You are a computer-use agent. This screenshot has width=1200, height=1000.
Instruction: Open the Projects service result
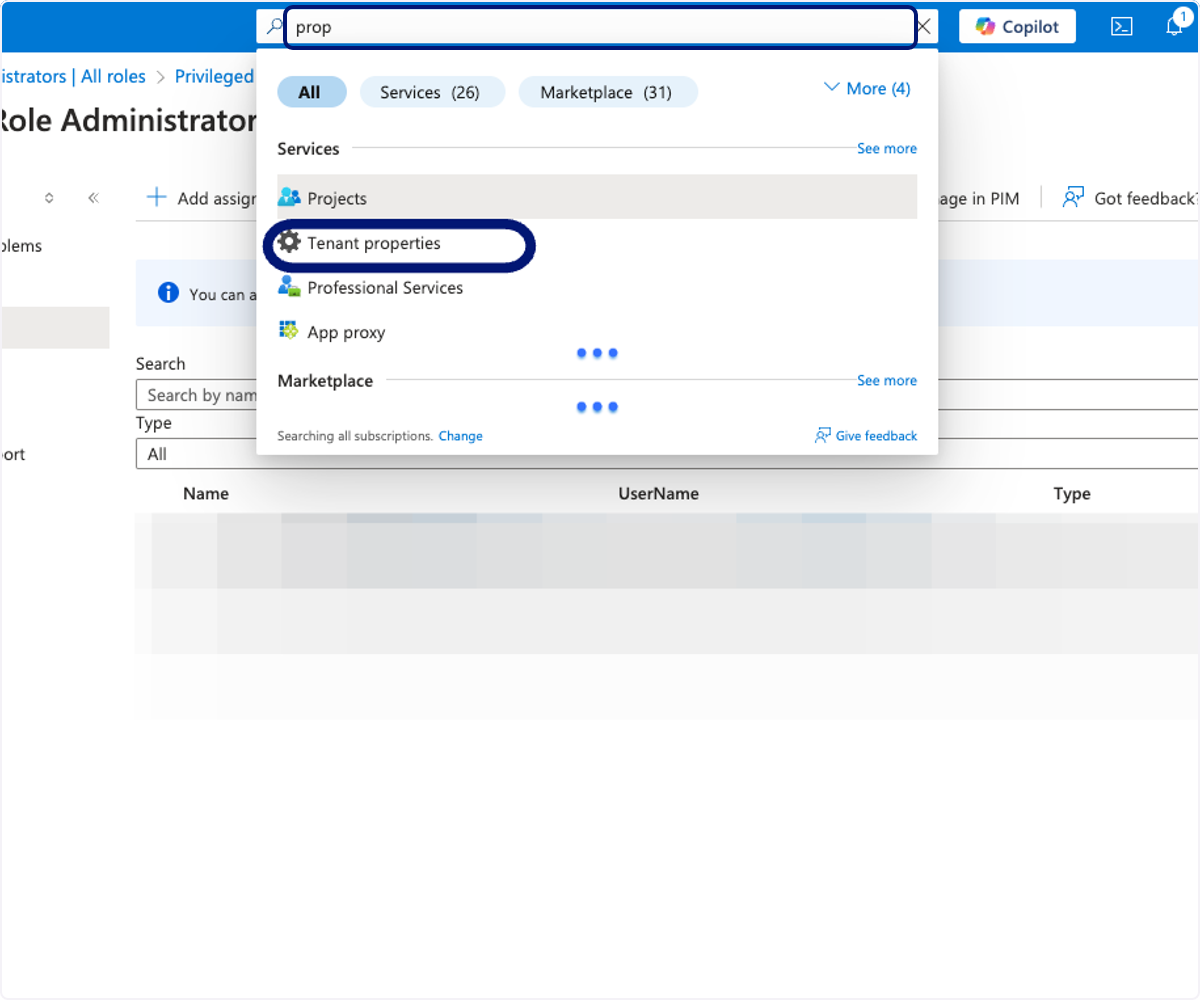pyautogui.click(x=597, y=198)
